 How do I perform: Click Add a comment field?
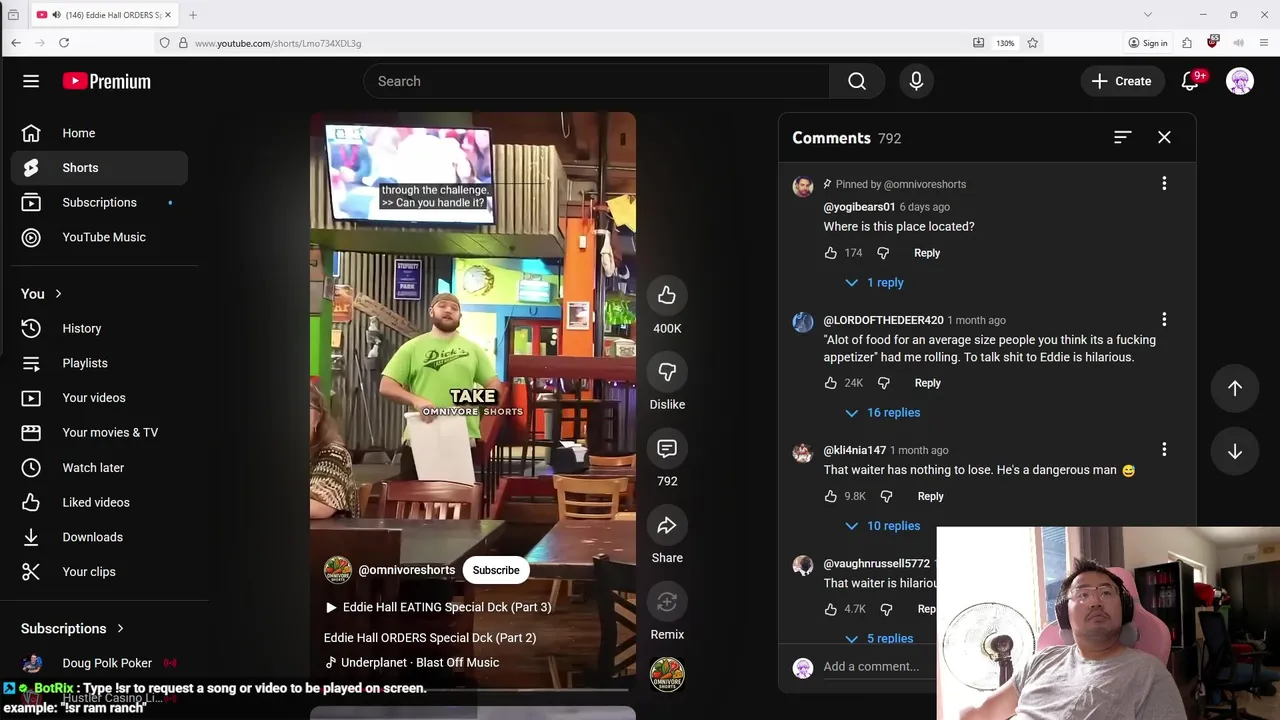click(871, 667)
